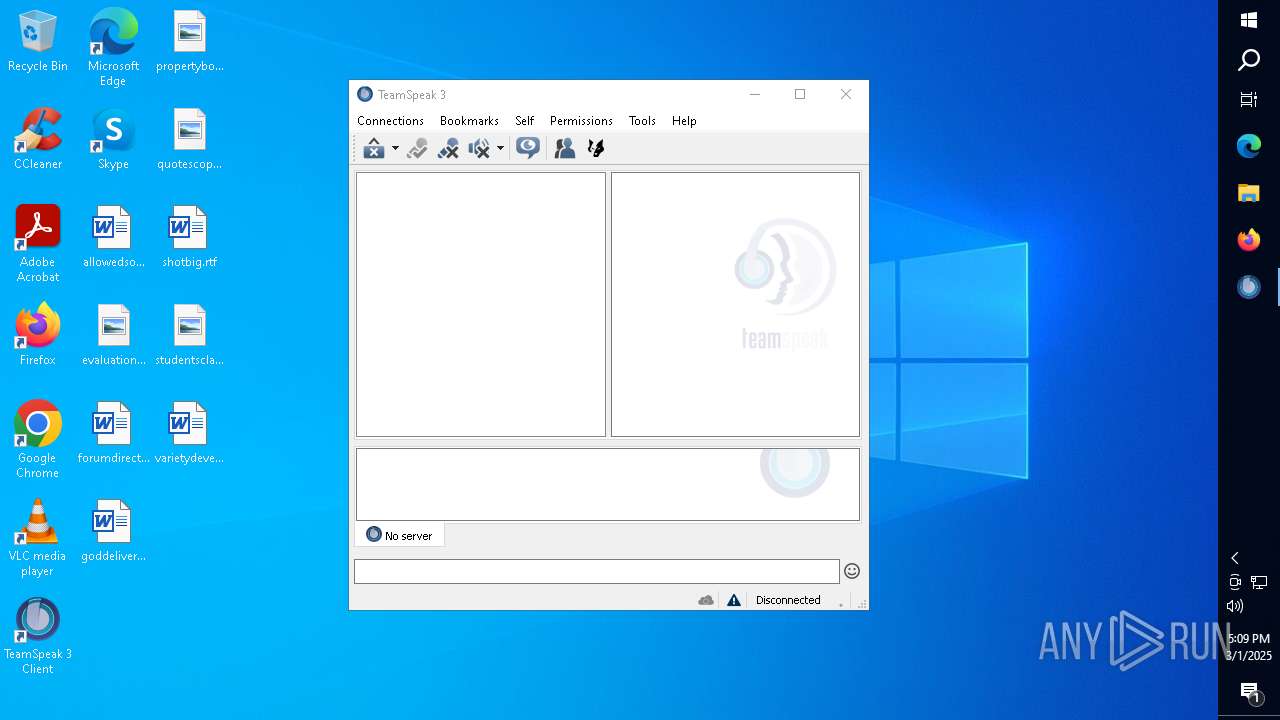Open notification center icon
This screenshot has width=1280, height=720.
click(x=1249, y=692)
